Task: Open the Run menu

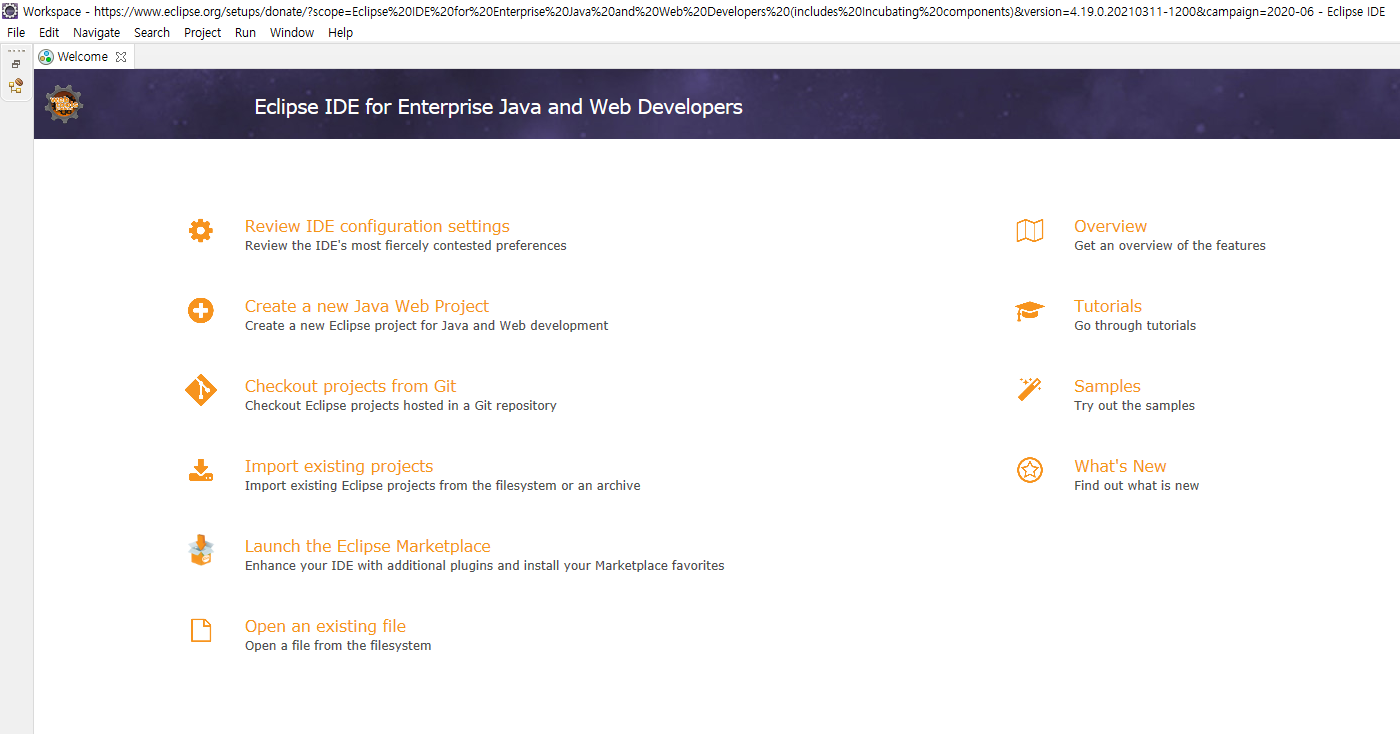Action: pyautogui.click(x=246, y=32)
